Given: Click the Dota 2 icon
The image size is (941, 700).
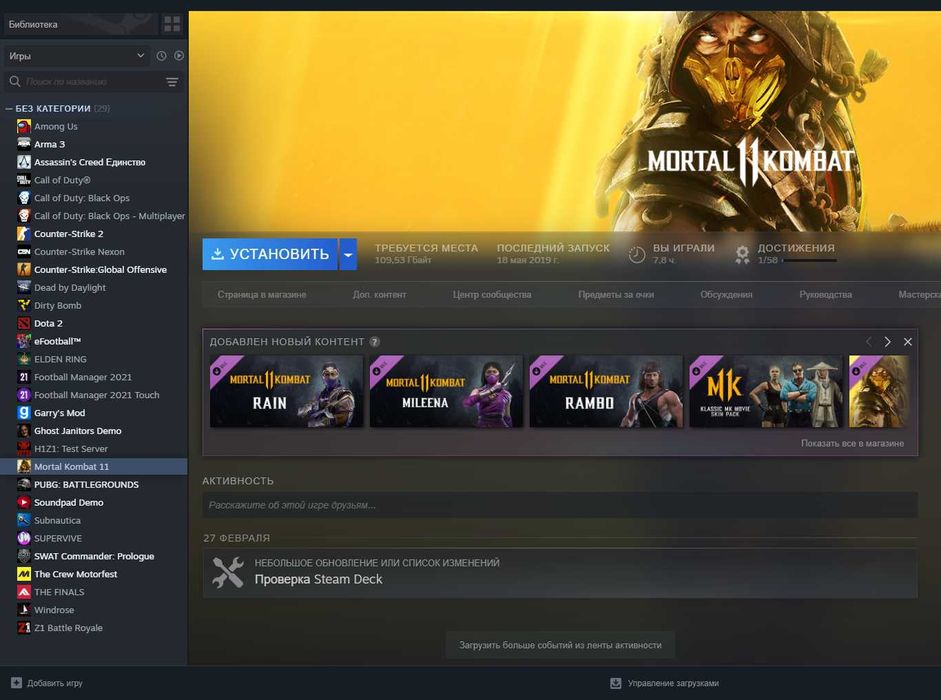Looking at the screenshot, I should click(23, 324).
